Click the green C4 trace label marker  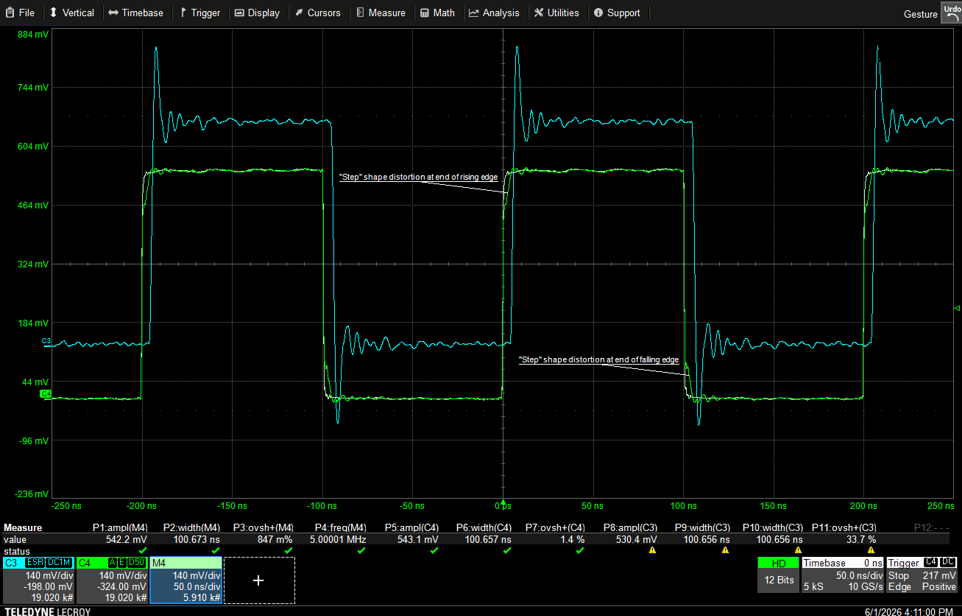click(x=45, y=394)
